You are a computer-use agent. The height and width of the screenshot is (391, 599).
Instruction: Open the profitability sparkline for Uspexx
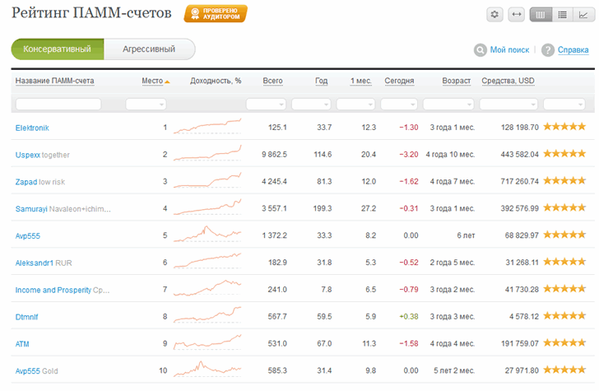pyautogui.click(x=207, y=153)
